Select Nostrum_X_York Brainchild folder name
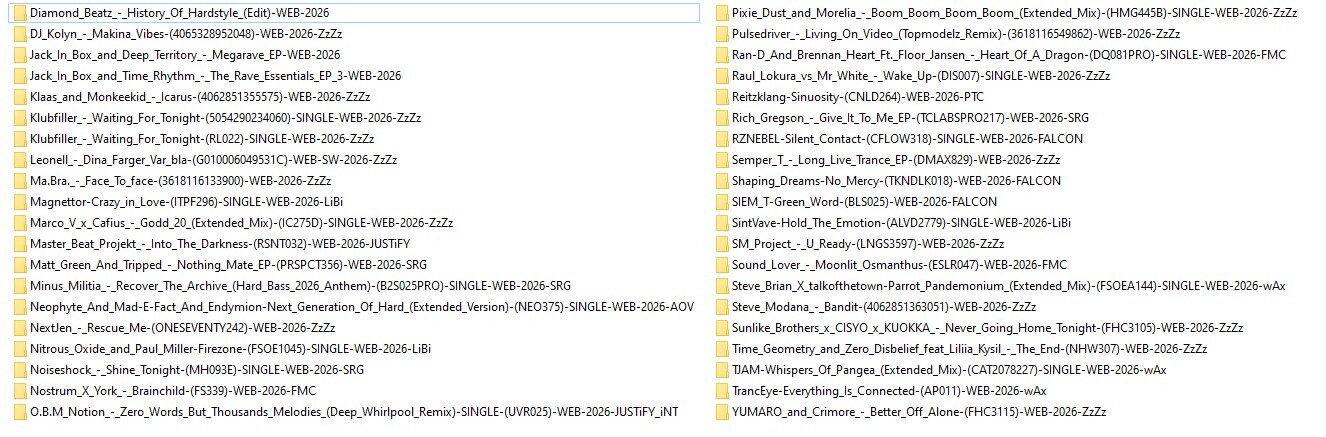1326x437 pixels. point(173,391)
